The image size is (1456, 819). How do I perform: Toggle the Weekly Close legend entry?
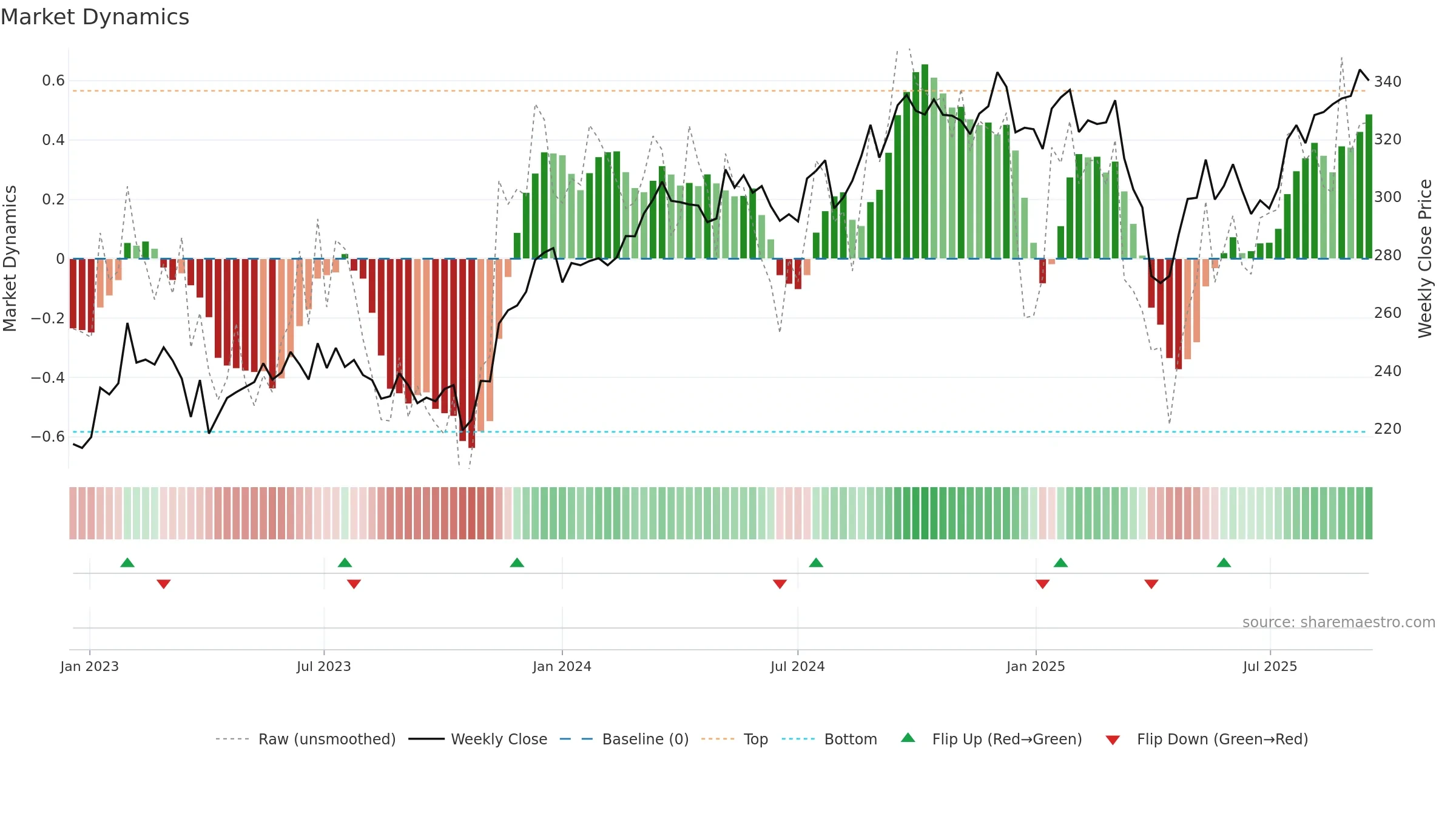click(477, 739)
